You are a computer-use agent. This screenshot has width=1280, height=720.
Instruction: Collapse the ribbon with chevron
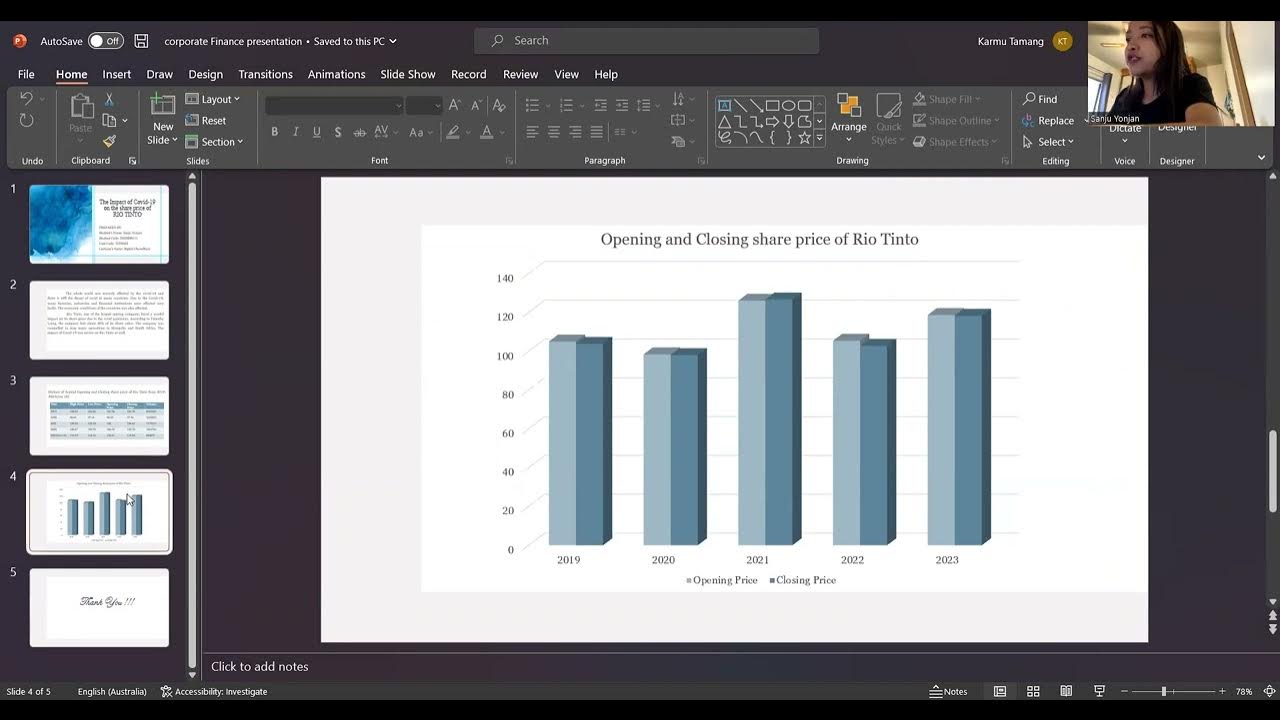[x=1261, y=157]
